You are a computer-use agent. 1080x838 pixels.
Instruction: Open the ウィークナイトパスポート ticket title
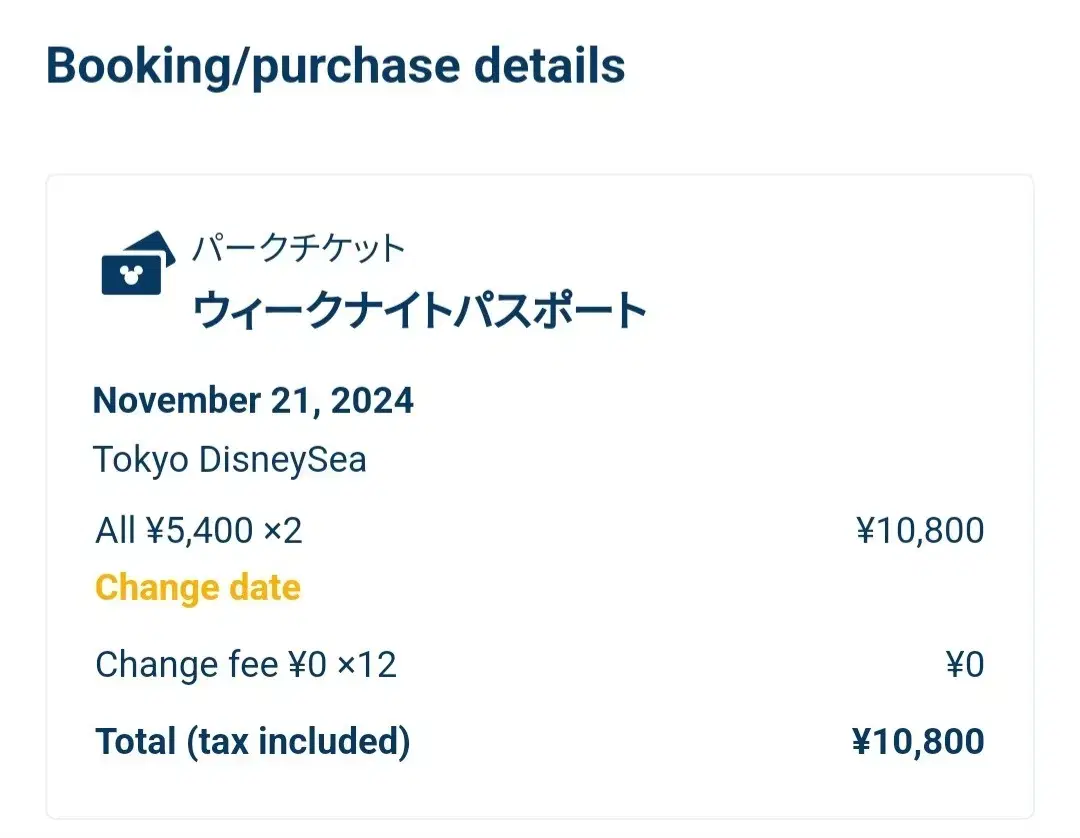(x=419, y=311)
